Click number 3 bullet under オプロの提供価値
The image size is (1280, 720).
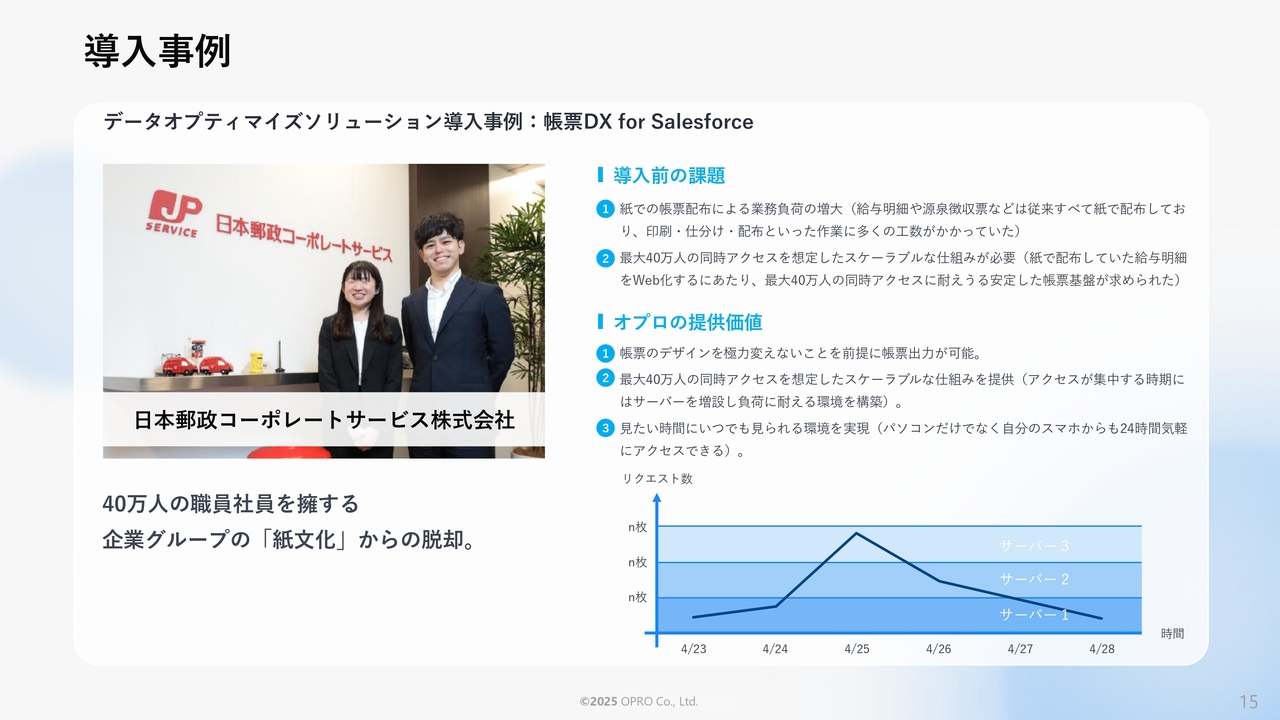pos(604,428)
